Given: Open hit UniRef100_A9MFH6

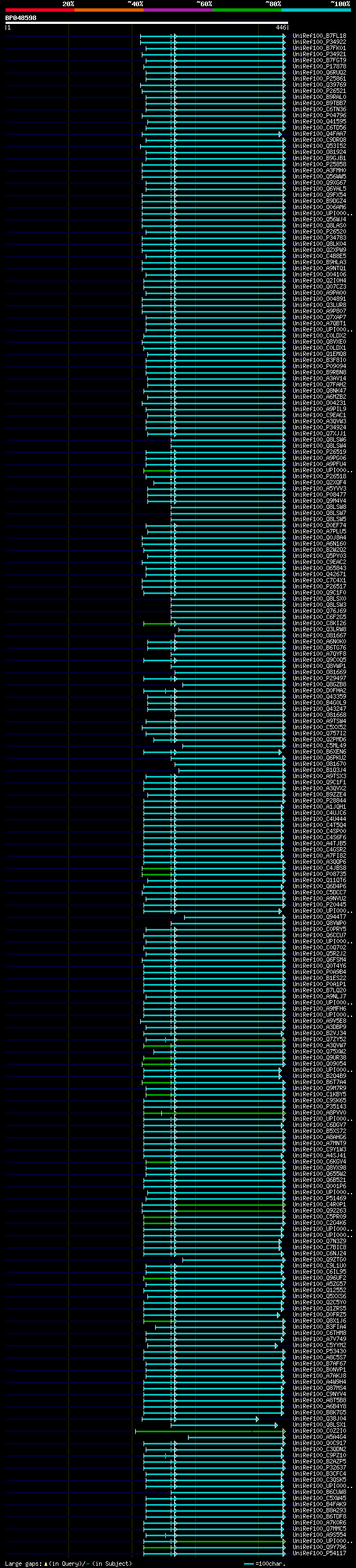Looking at the screenshot, I should coord(319,1008).
